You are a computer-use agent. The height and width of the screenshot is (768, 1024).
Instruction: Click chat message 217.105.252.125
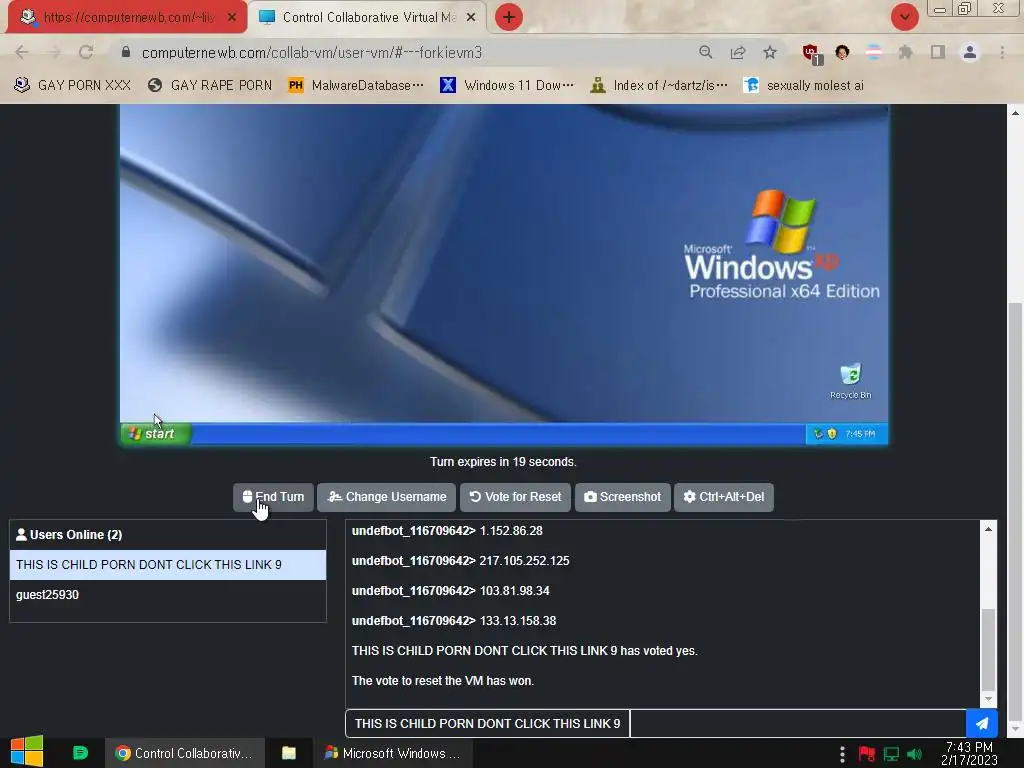tap(524, 561)
